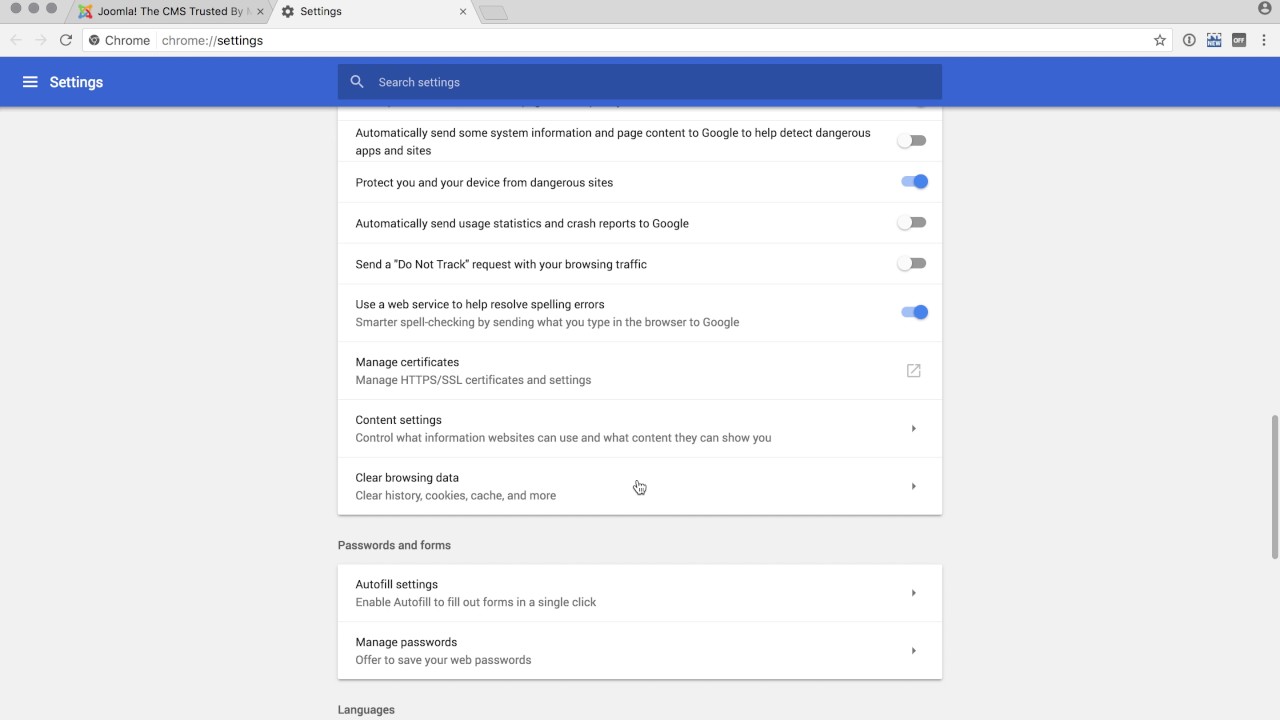Open the Settings hamburger menu

[x=30, y=82]
